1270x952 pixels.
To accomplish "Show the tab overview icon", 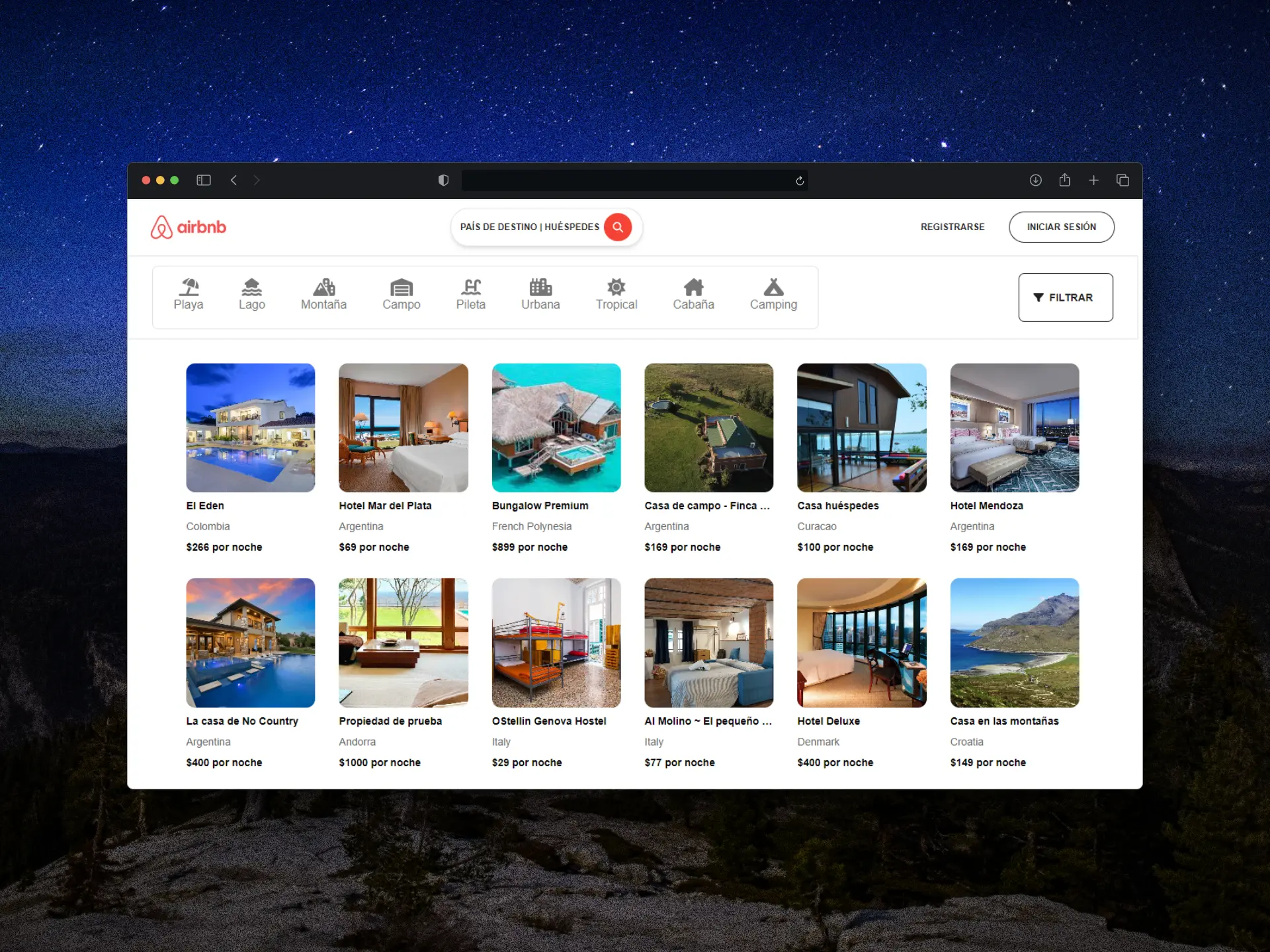I will [1123, 180].
